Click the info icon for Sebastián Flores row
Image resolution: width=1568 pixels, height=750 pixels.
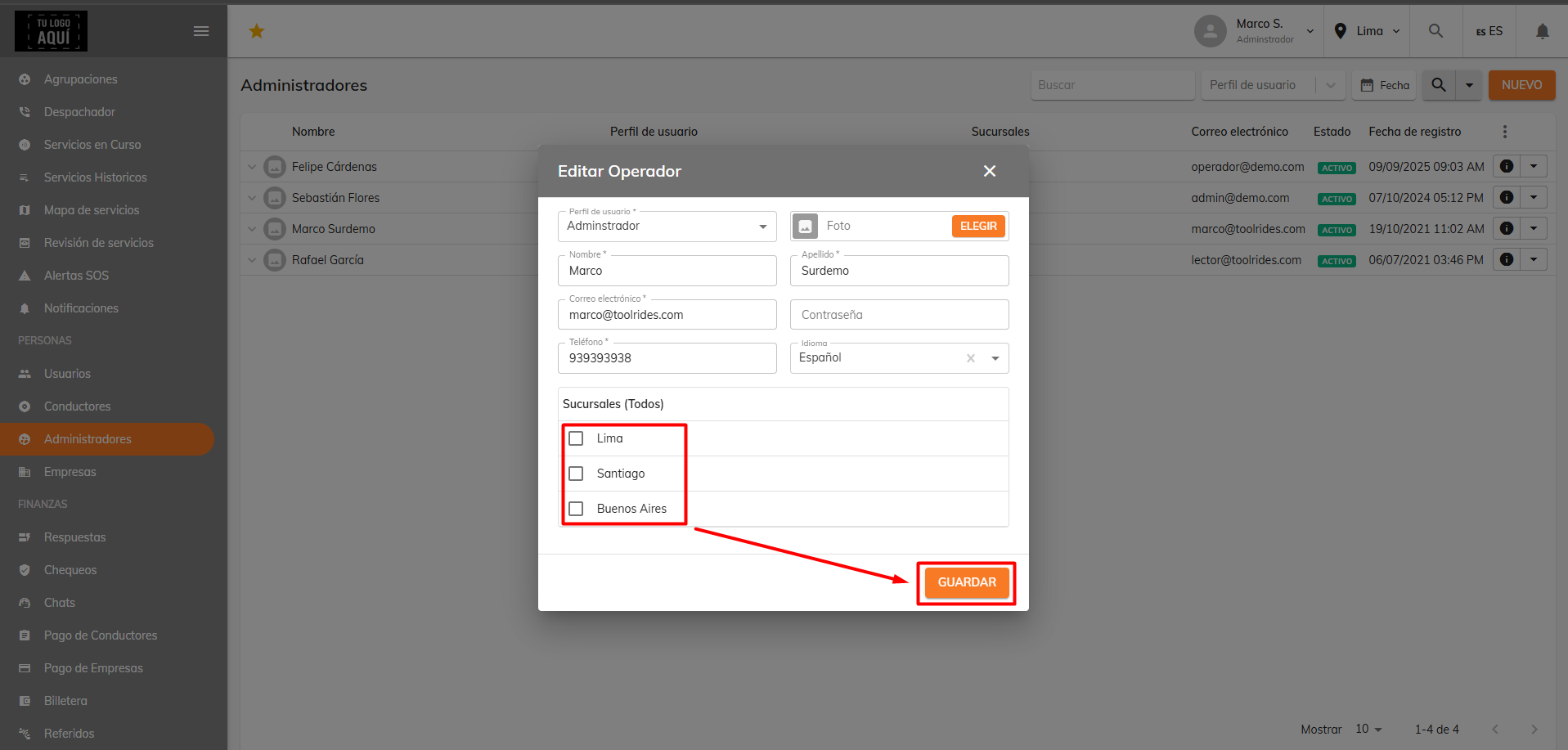click(1507, 197)
